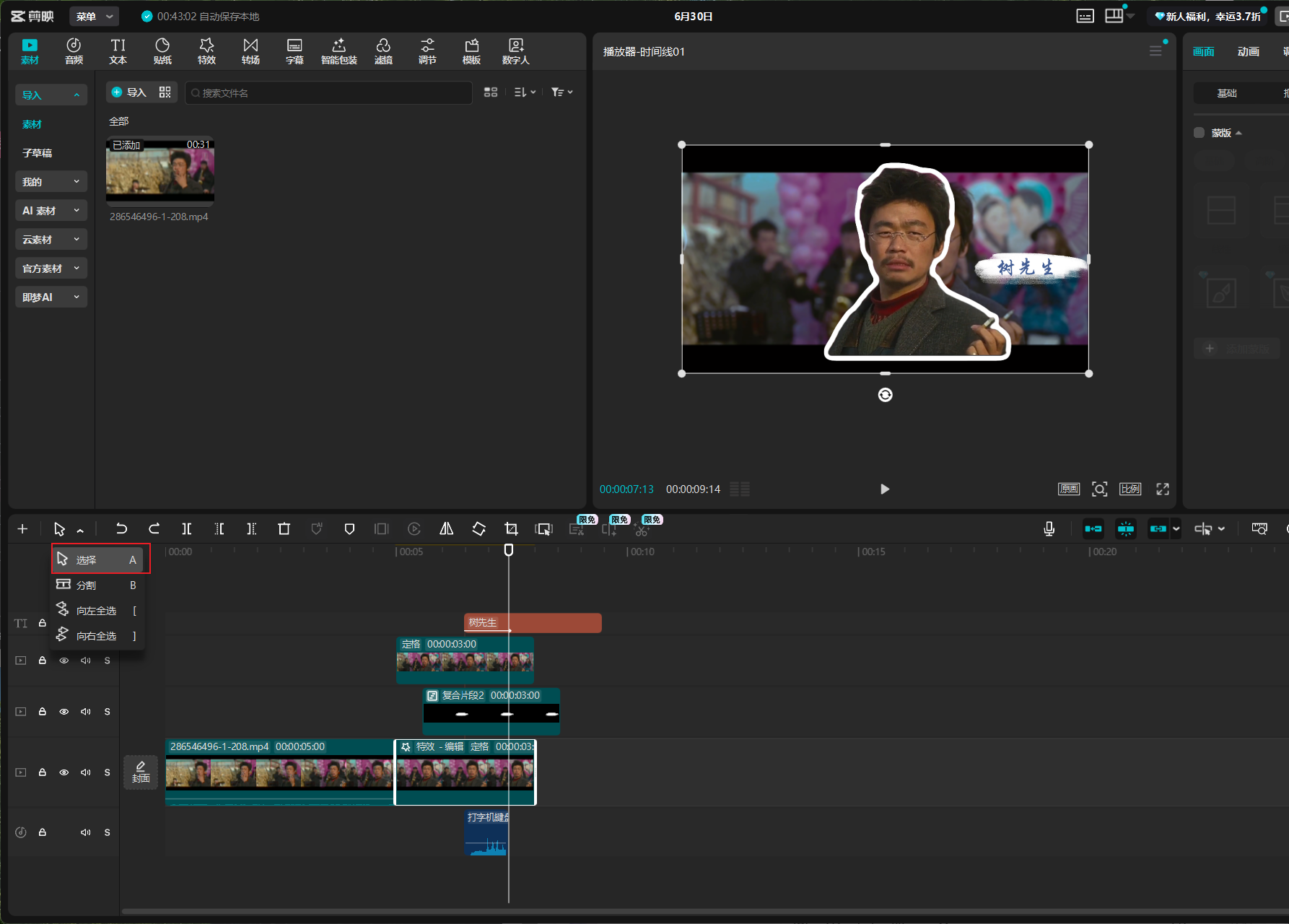Open the media sort dropdown
The height and width of the screenshot is (924, 1289).
coord(525,92)
